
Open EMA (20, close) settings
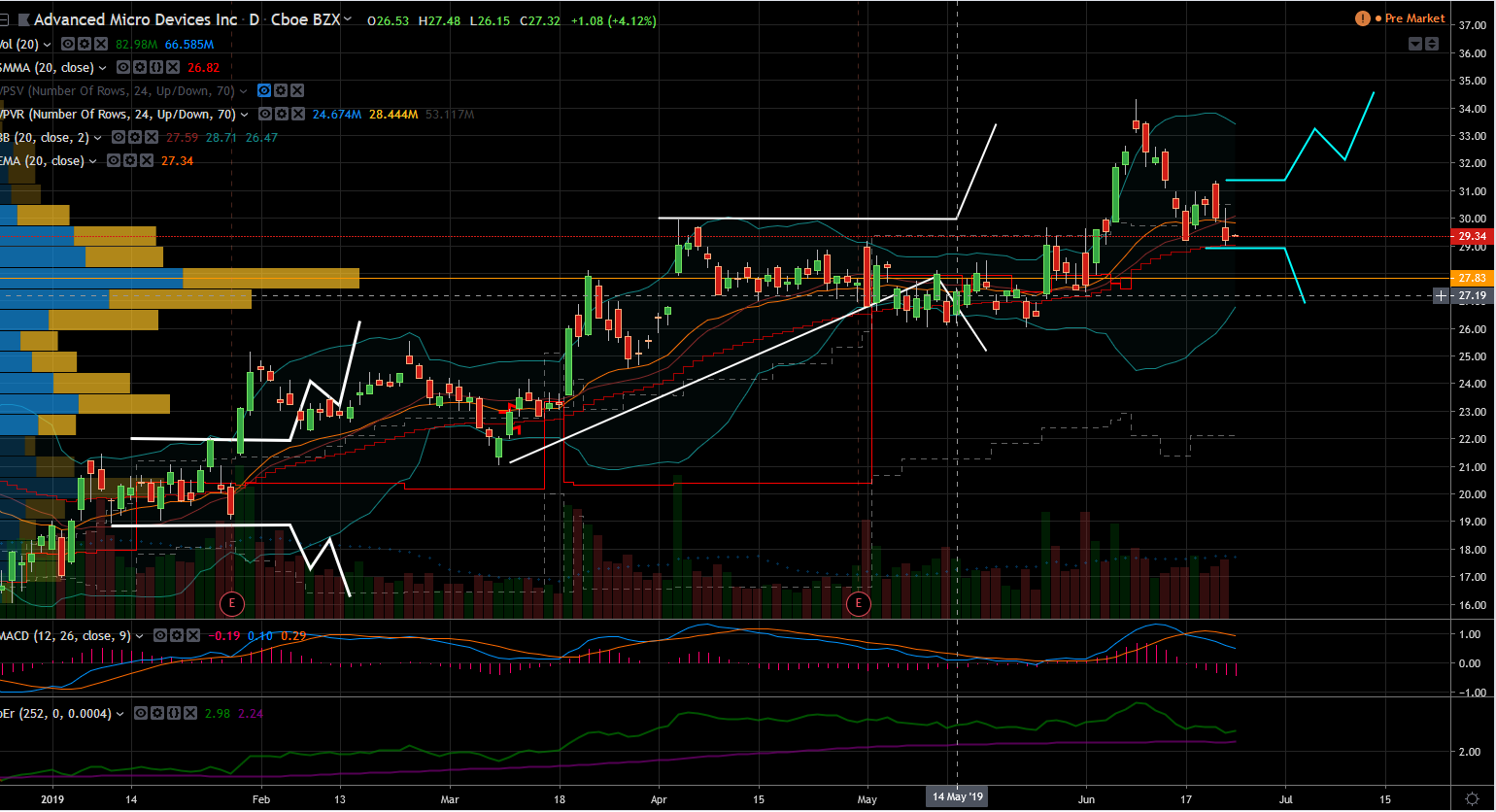pyautogui.click(x=130, y=160)
